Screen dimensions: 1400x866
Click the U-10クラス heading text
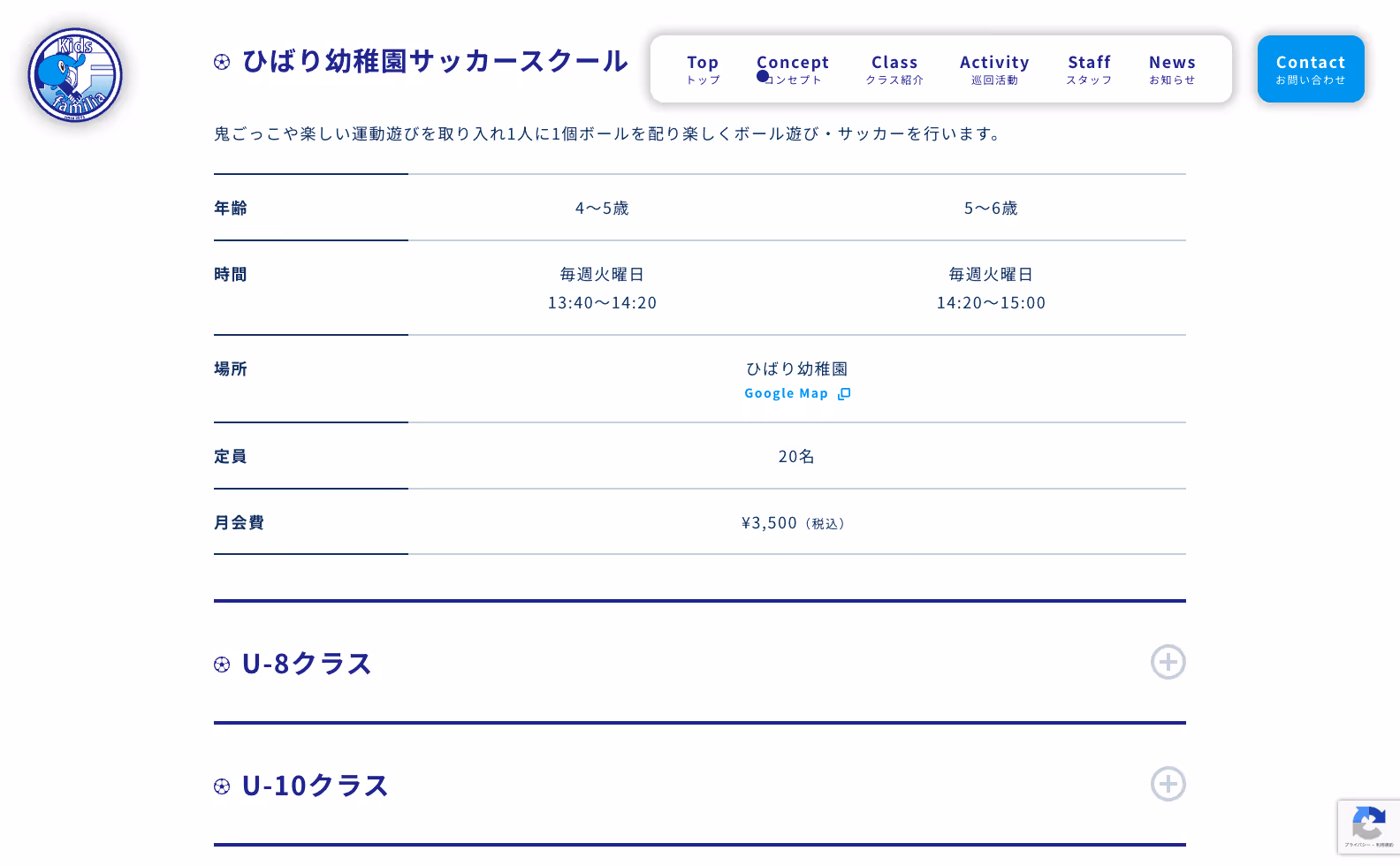click(316, 786)
